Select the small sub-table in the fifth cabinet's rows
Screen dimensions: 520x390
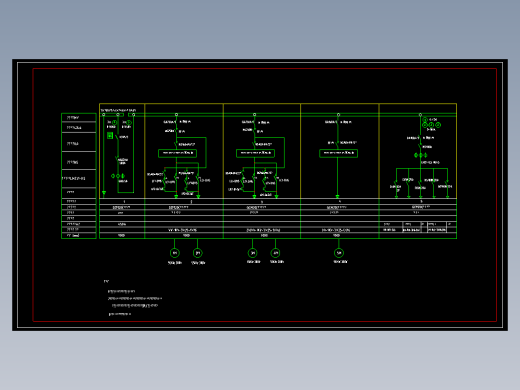tap(419, 227)
